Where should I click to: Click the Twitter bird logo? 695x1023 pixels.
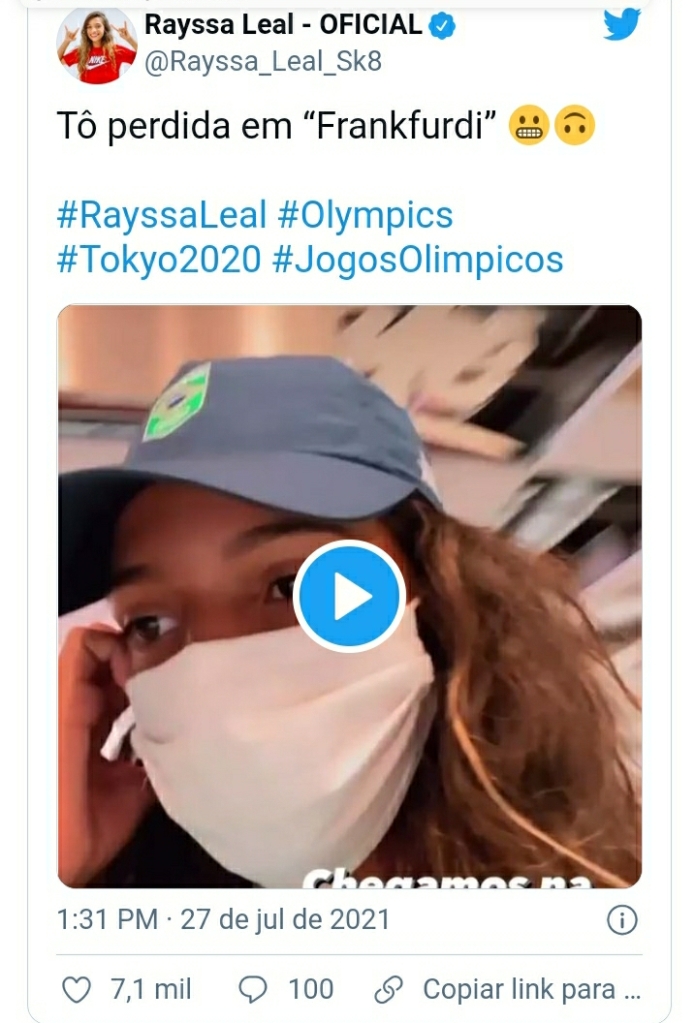[621, 23]
